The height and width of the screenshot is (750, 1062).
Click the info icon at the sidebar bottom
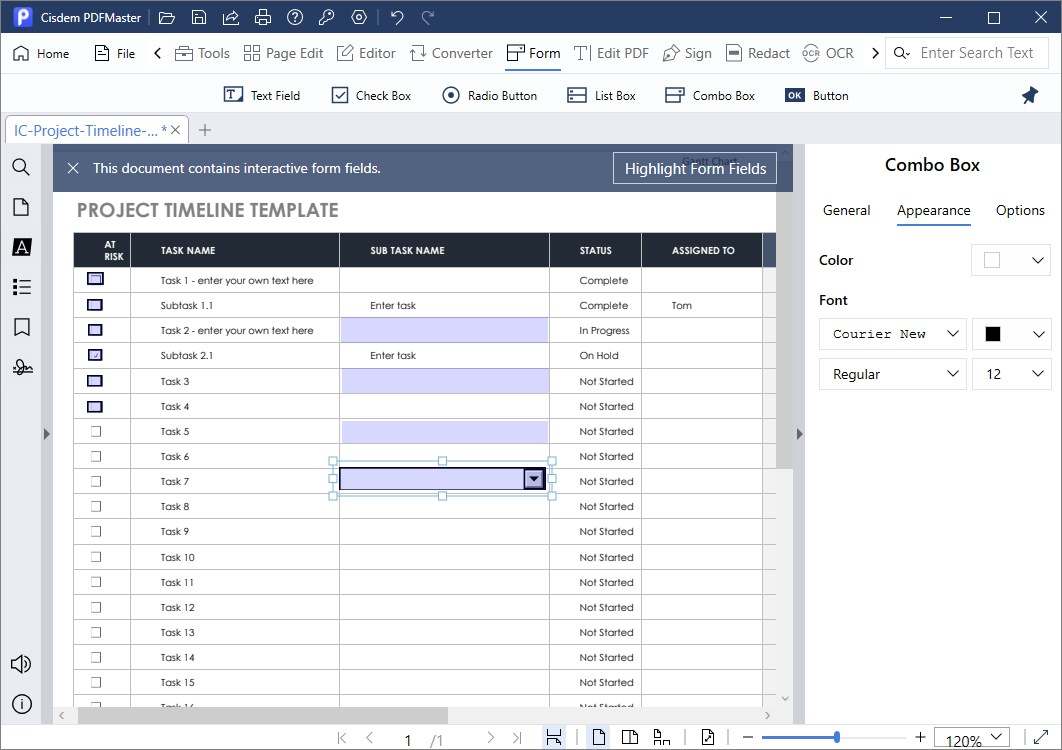click(21, 704)
